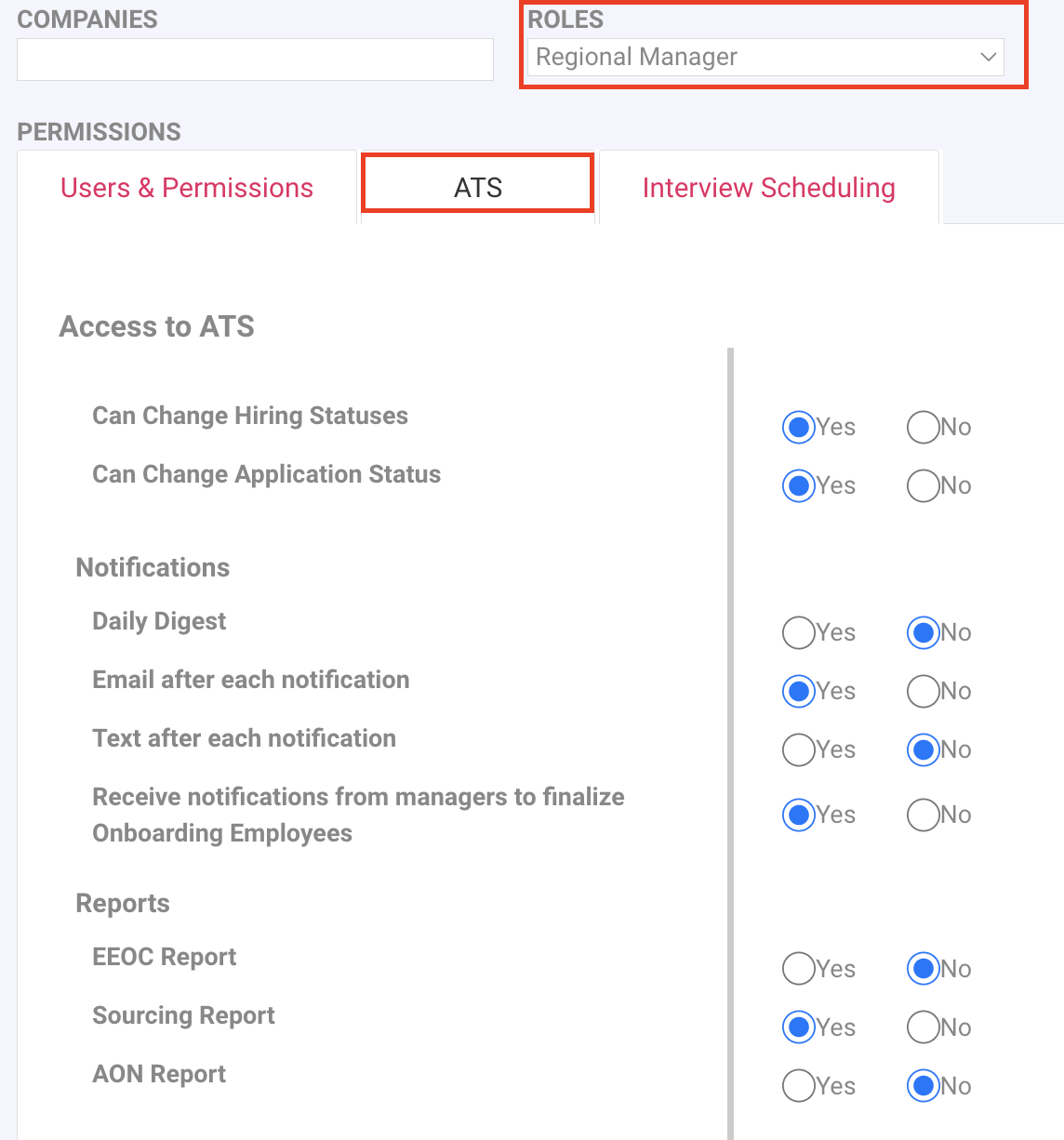Open the Roles dropdown showing Regional Manager
Screen dimensions: 1064x1140
[x=765, y=58]
